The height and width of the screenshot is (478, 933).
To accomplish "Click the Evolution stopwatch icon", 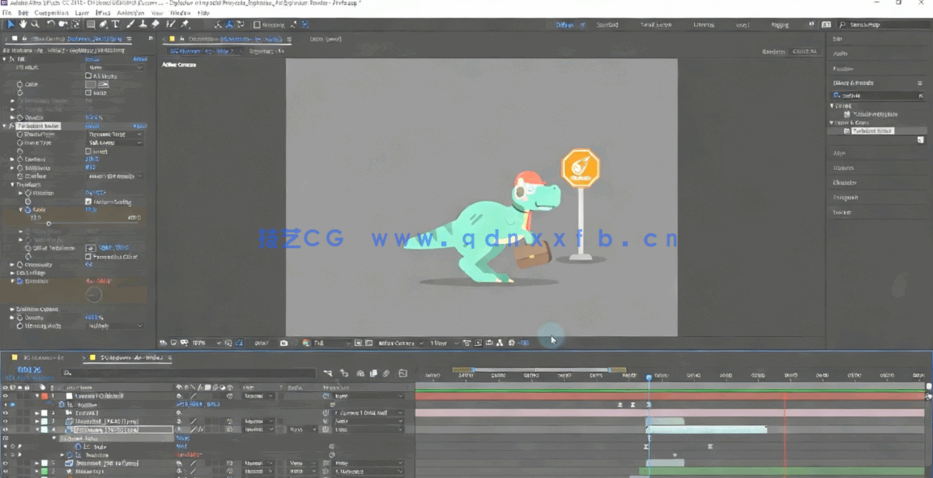I will coord(20,282).
